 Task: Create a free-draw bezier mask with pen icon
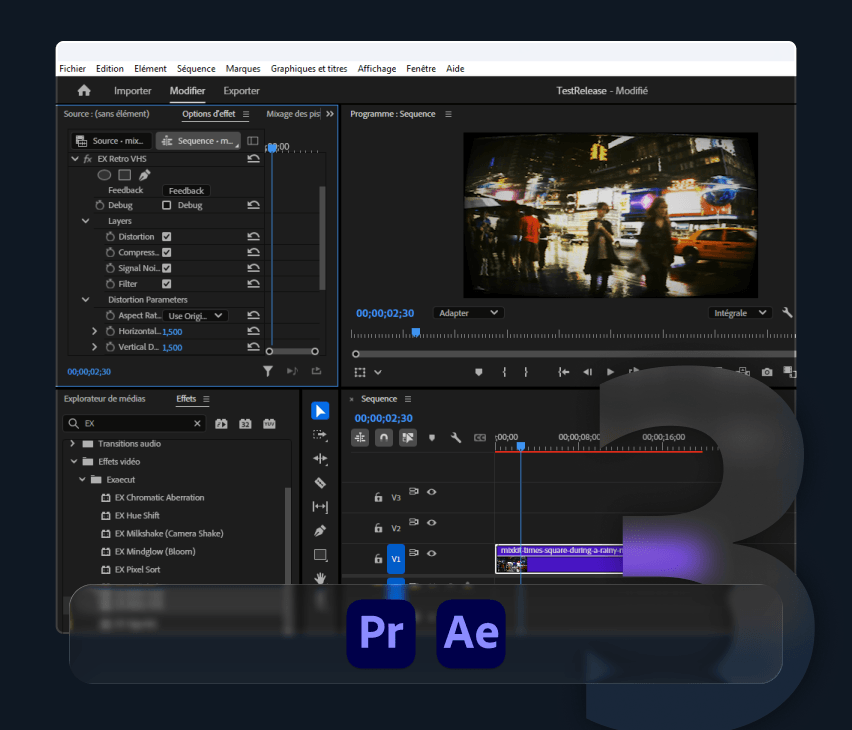point(145,175)
